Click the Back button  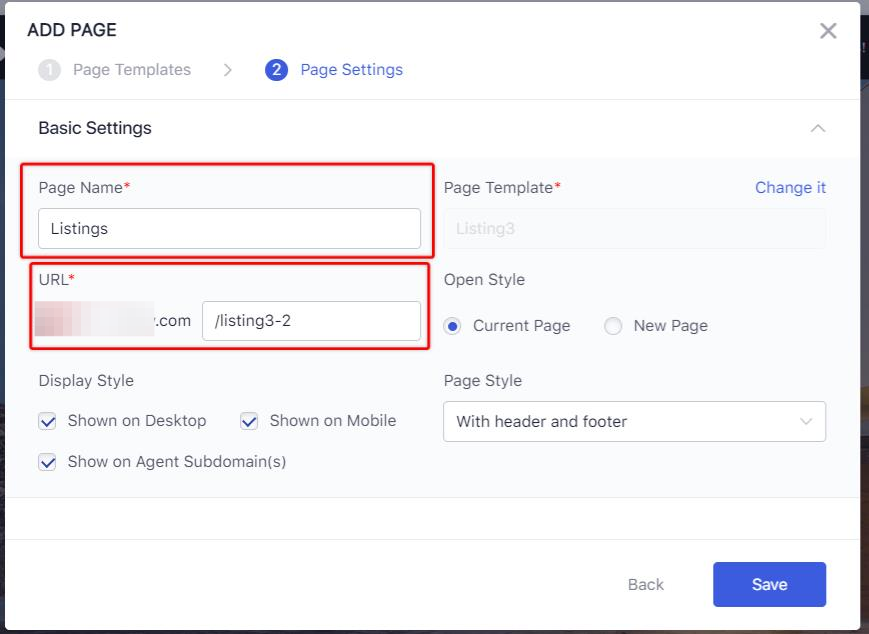click(x=645, y=584)
